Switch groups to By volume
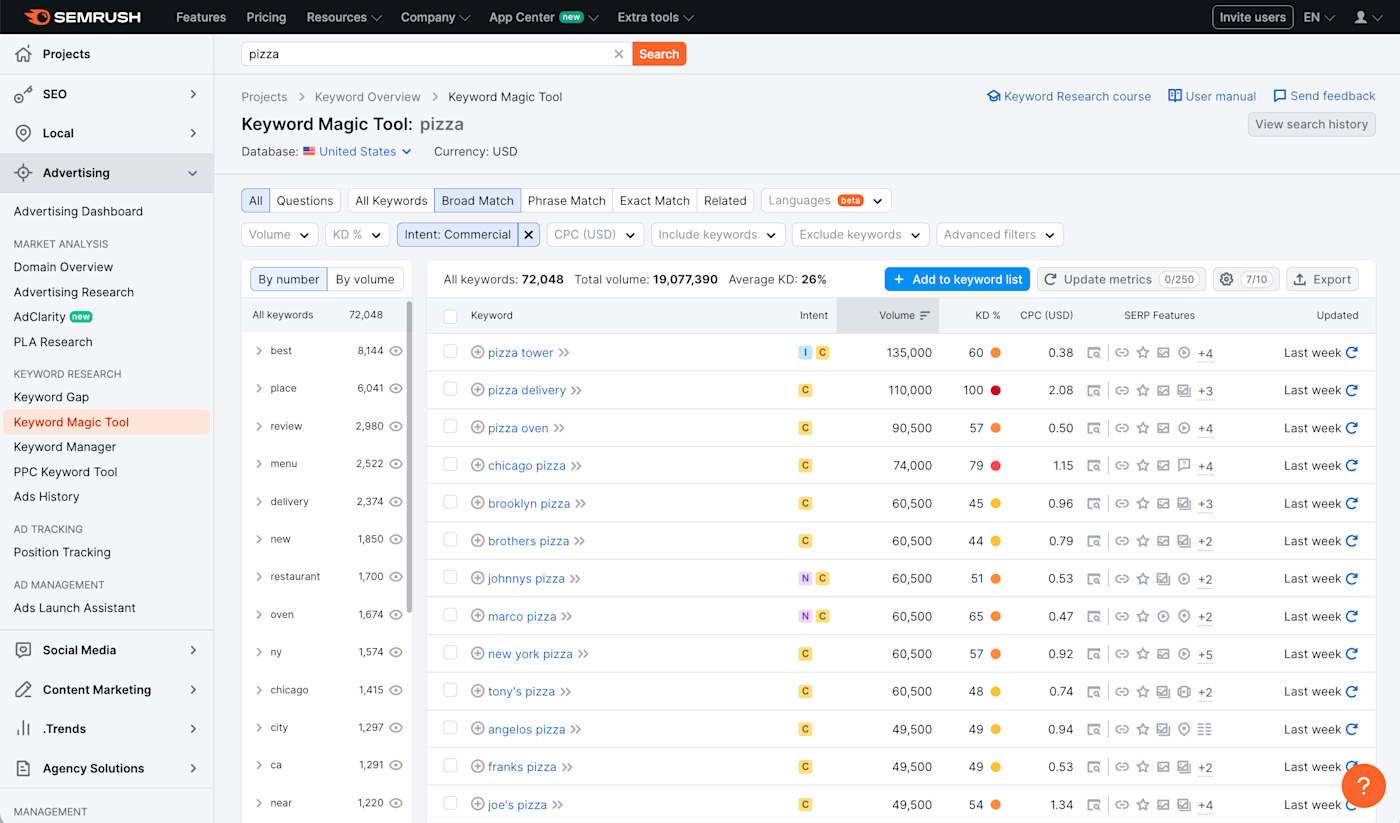Image resolution: width=1400 pixels, height=823 pixels. pyautogui.click(x=365, y=280)
